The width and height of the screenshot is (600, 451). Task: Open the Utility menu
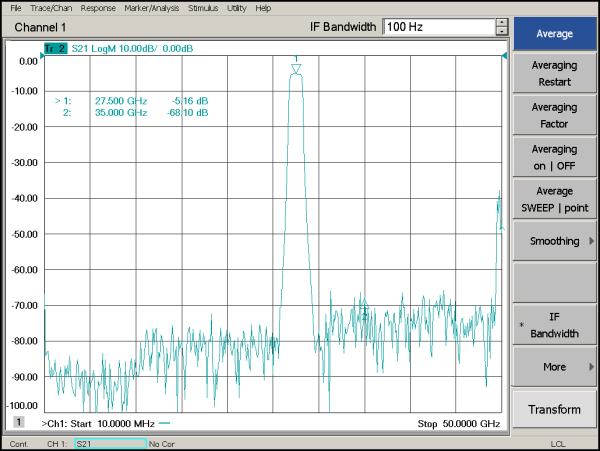[x=236, y=8]
